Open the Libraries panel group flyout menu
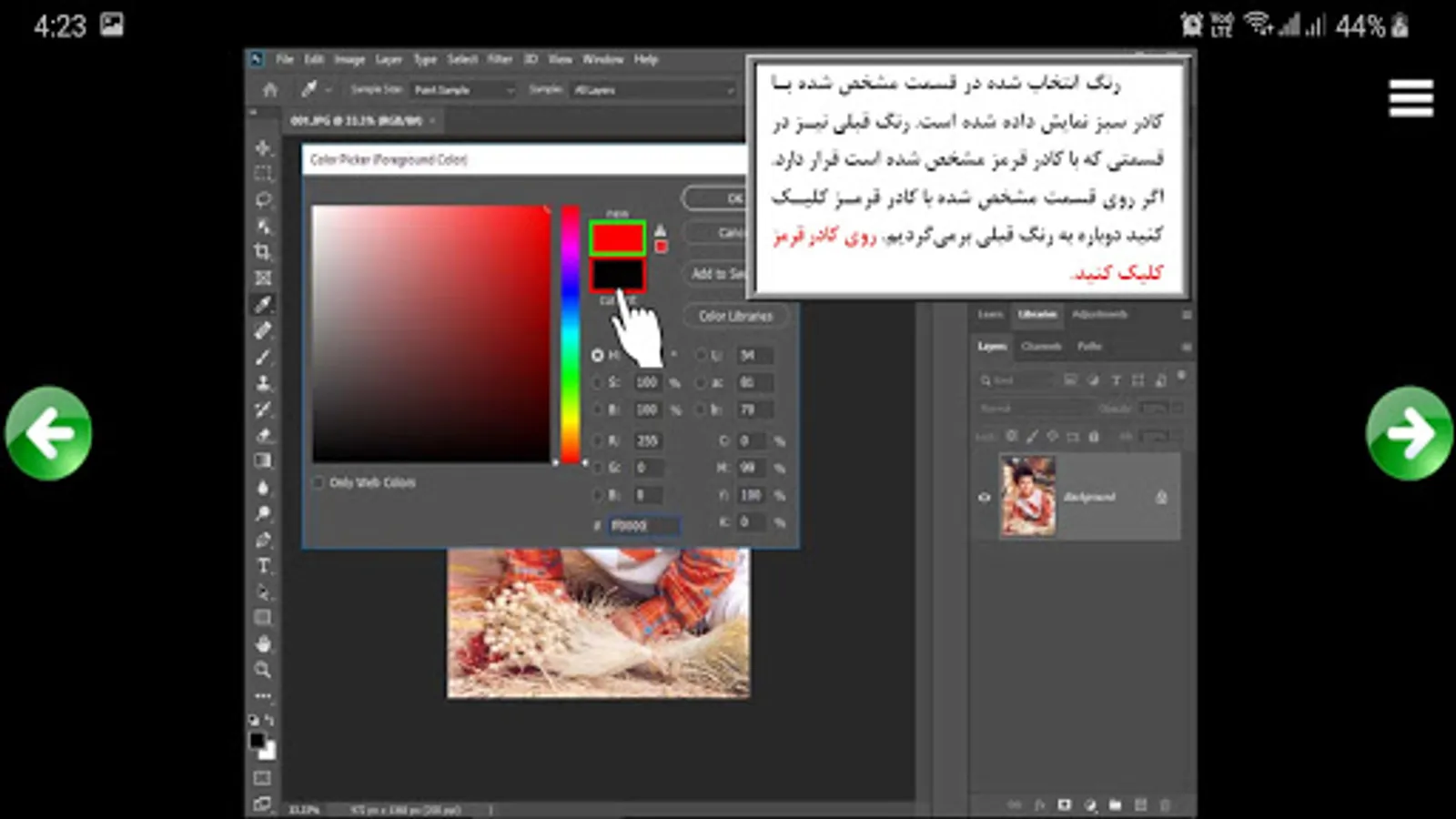This screenshot has height=819, width=1456. (x=1186, y=315)
